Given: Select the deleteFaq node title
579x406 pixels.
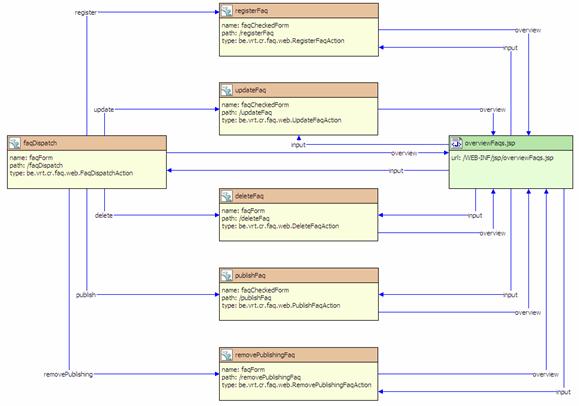Looking at the screenshot, I should click(x=250, y=196).
